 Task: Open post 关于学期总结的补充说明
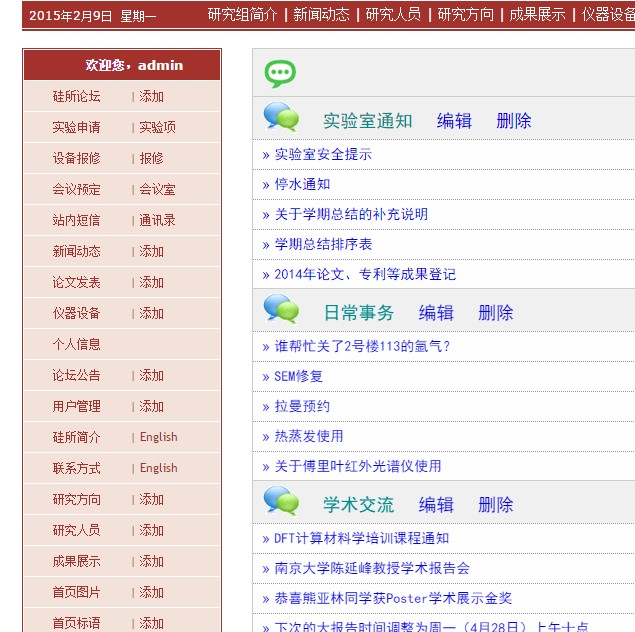(x=351, y=214)
